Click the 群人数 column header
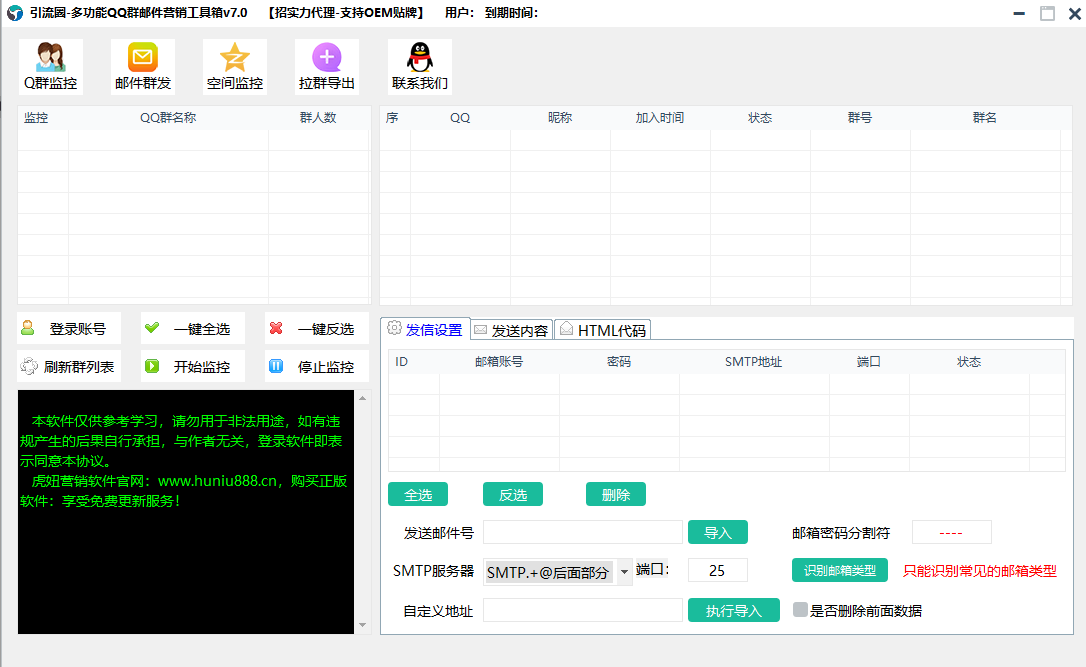Viewport: 1086px width, 667px height. 318,118
